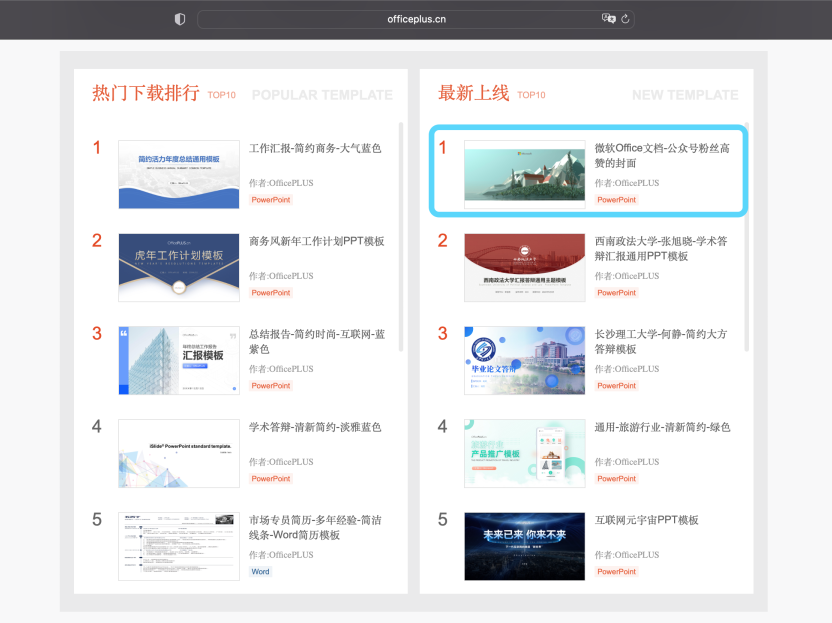Click the translate page icon in the address bar

pos(608,19)
